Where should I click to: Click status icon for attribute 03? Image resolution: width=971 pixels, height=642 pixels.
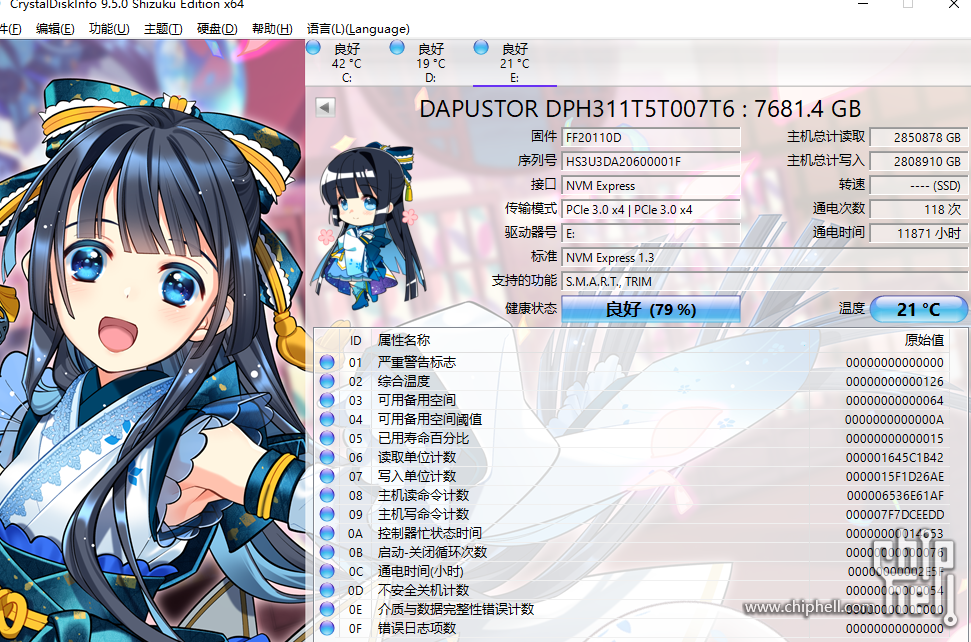(327, 400)
